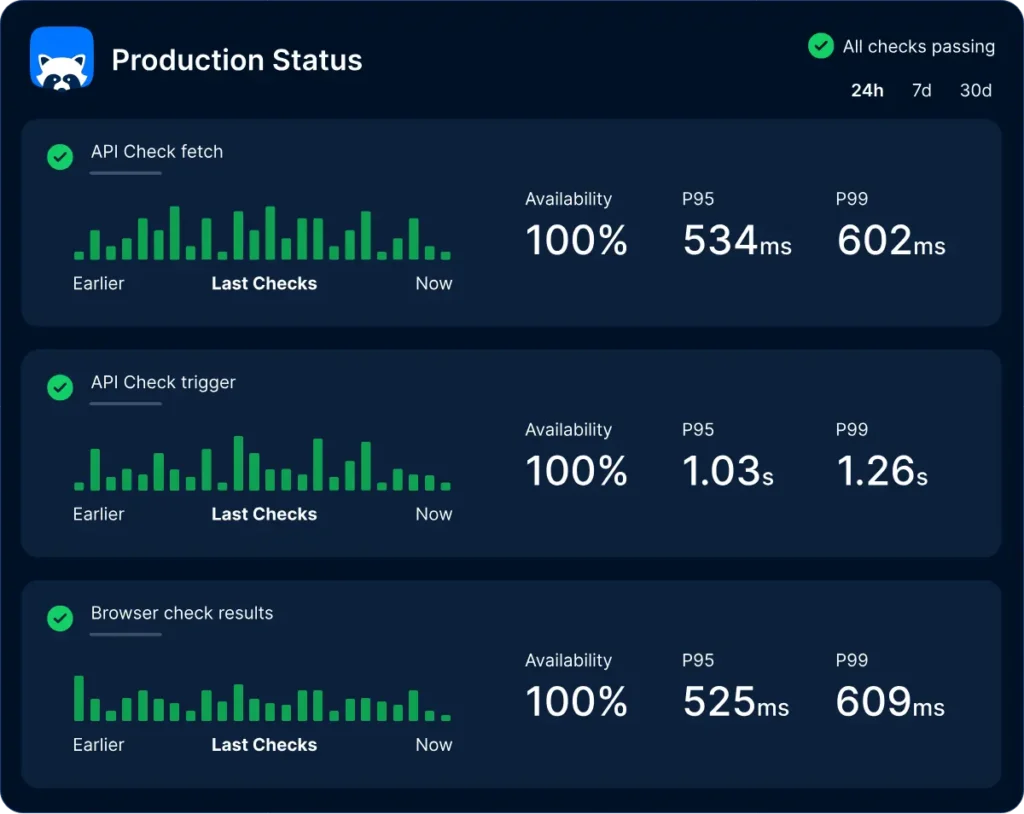
Task: Click the Earlier label in Browser check results chart
Action: [x=99, y=745]
